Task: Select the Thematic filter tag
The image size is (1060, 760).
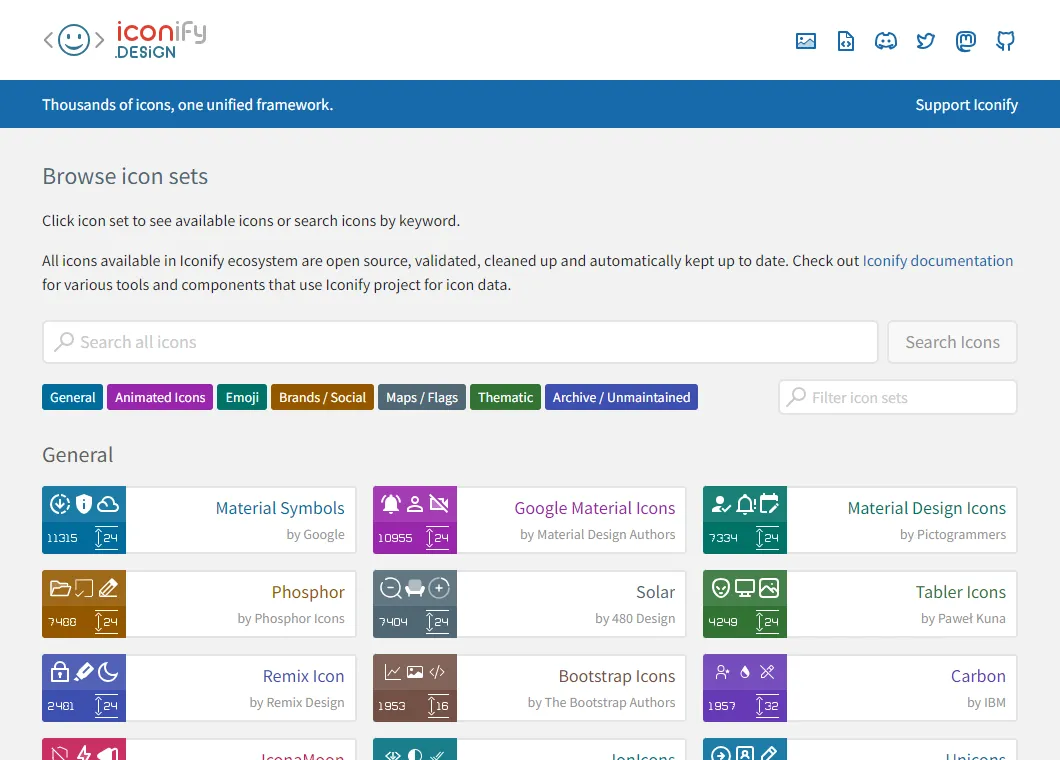Action: [x=505, y=397]
